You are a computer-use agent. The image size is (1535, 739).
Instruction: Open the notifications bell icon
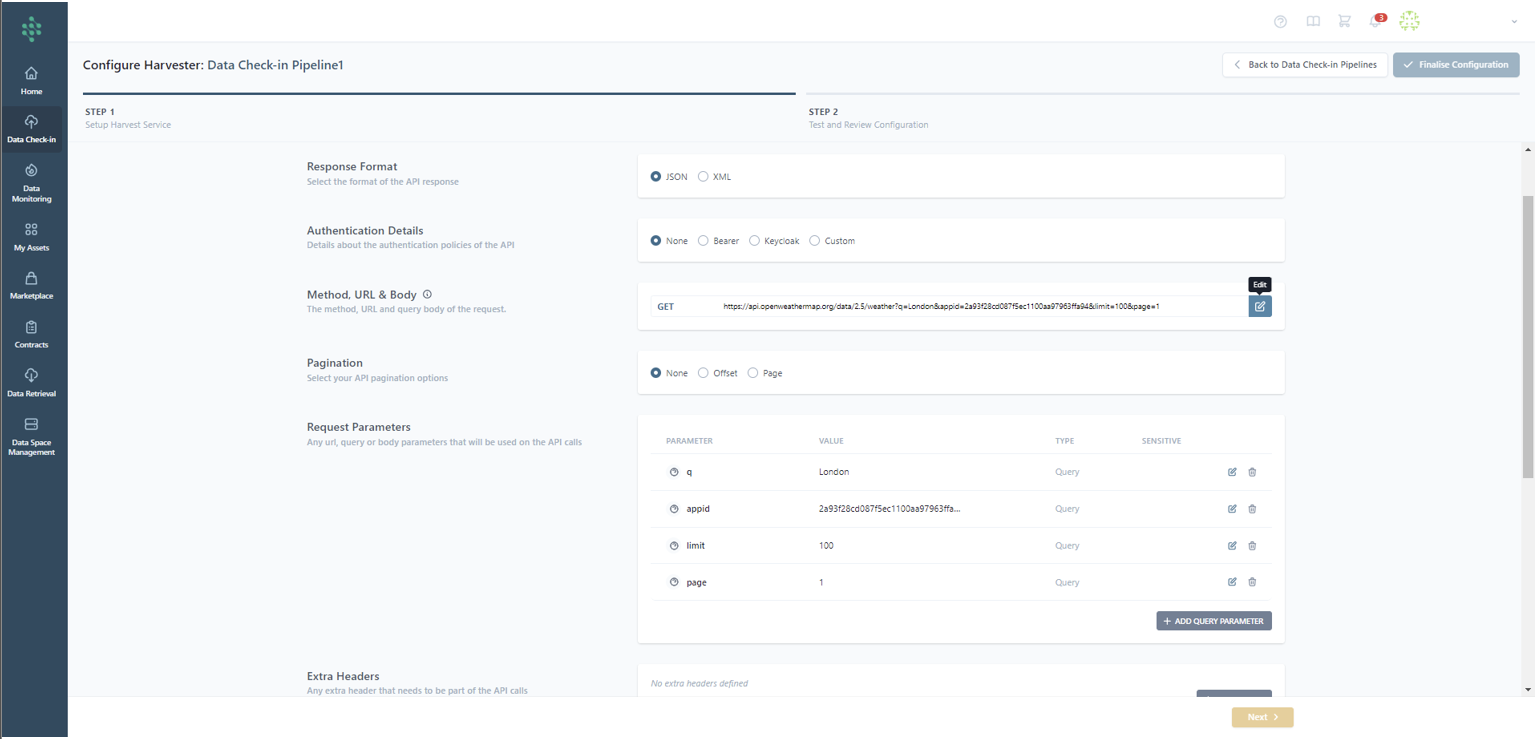pyautogui.click(x=1375, y=22)
